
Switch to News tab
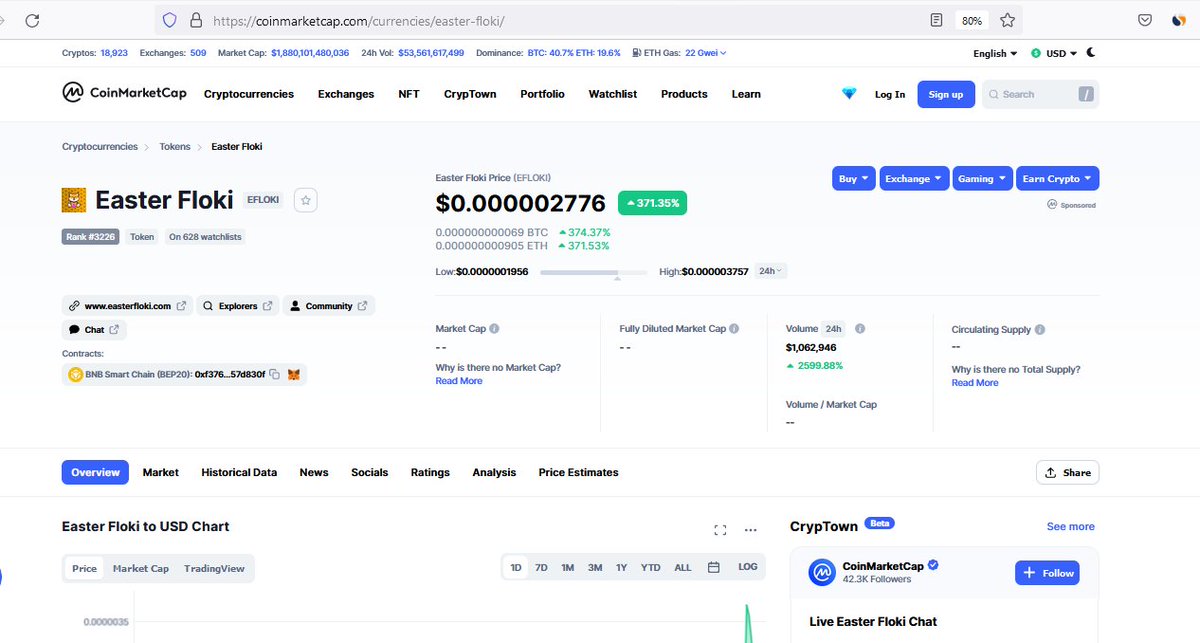click(314, 472)
